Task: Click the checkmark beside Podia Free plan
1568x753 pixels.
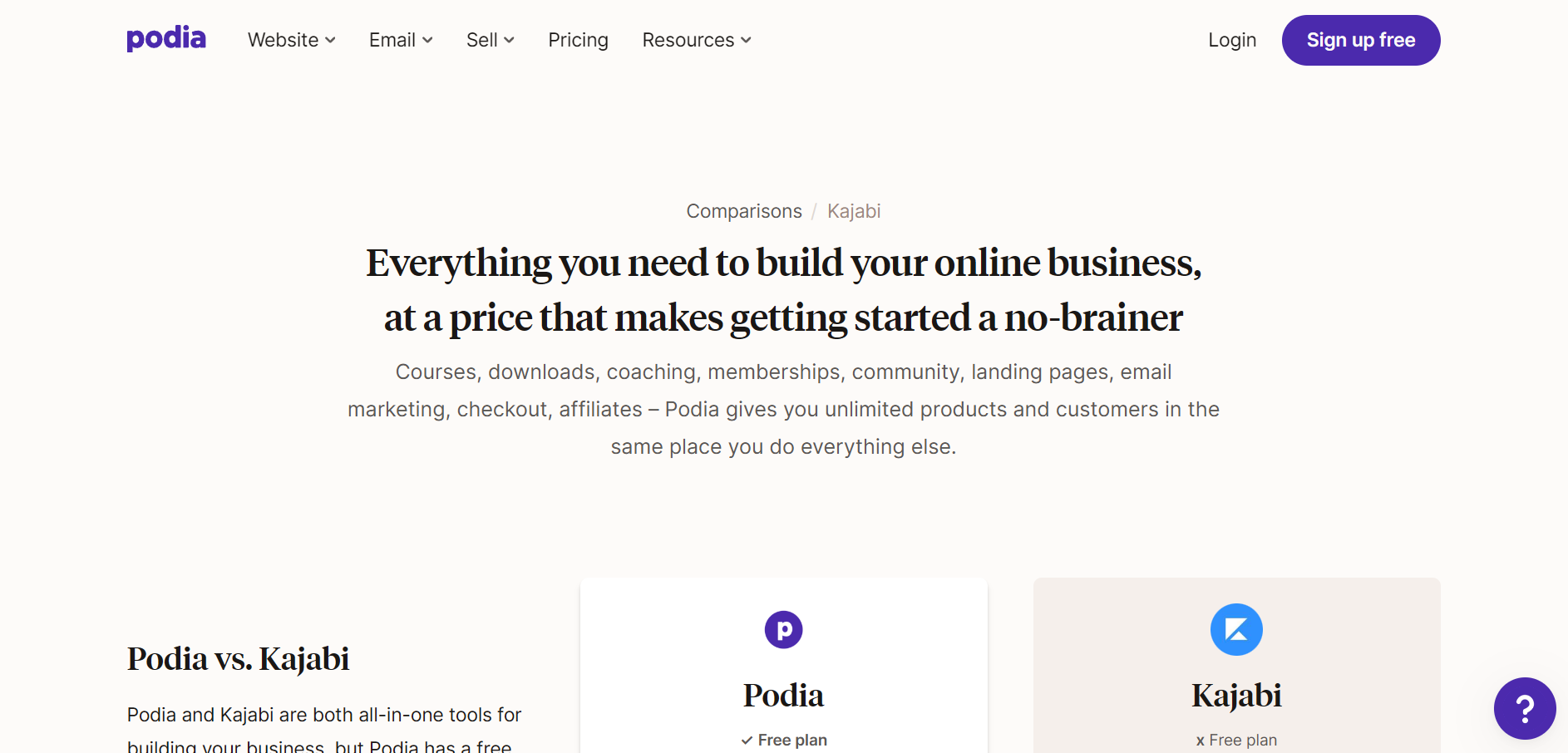Action: pyautogui.click(x=747, y=740)
